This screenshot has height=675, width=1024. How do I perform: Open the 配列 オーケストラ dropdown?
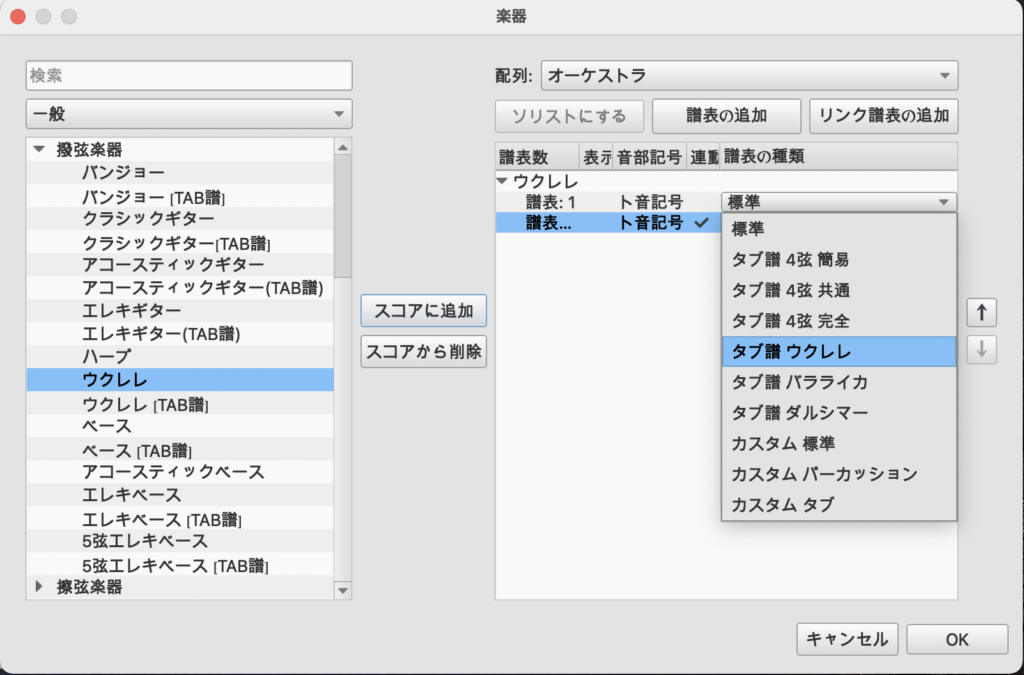[x=749, y=76]
